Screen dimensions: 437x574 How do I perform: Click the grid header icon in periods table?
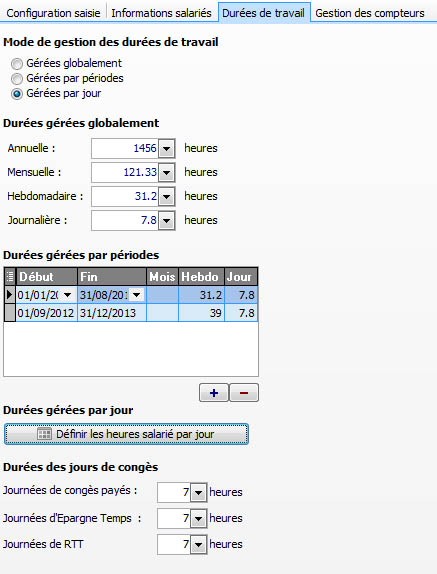tap(10, 276)
